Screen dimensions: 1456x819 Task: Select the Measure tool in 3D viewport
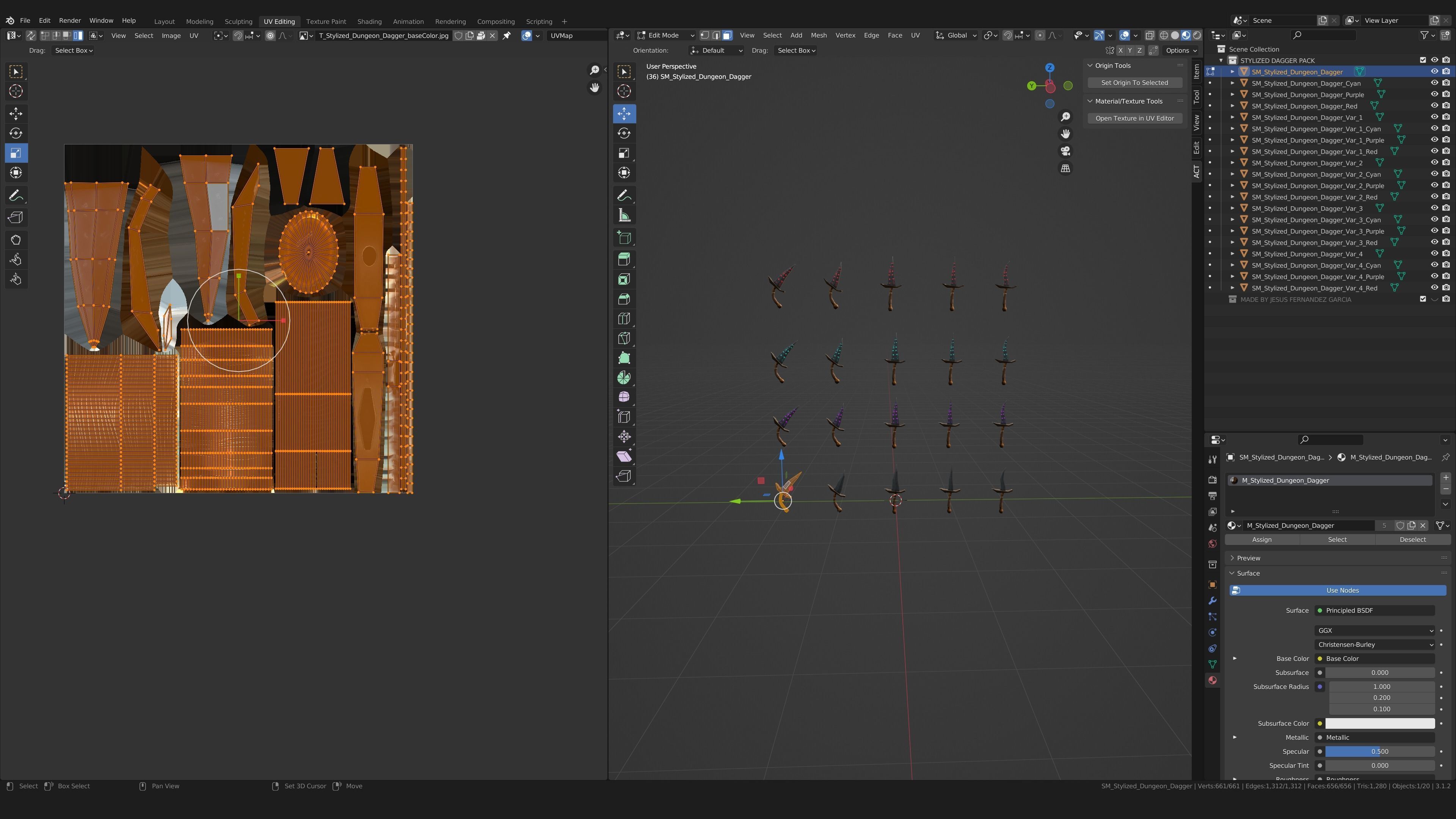click(624, 215)
